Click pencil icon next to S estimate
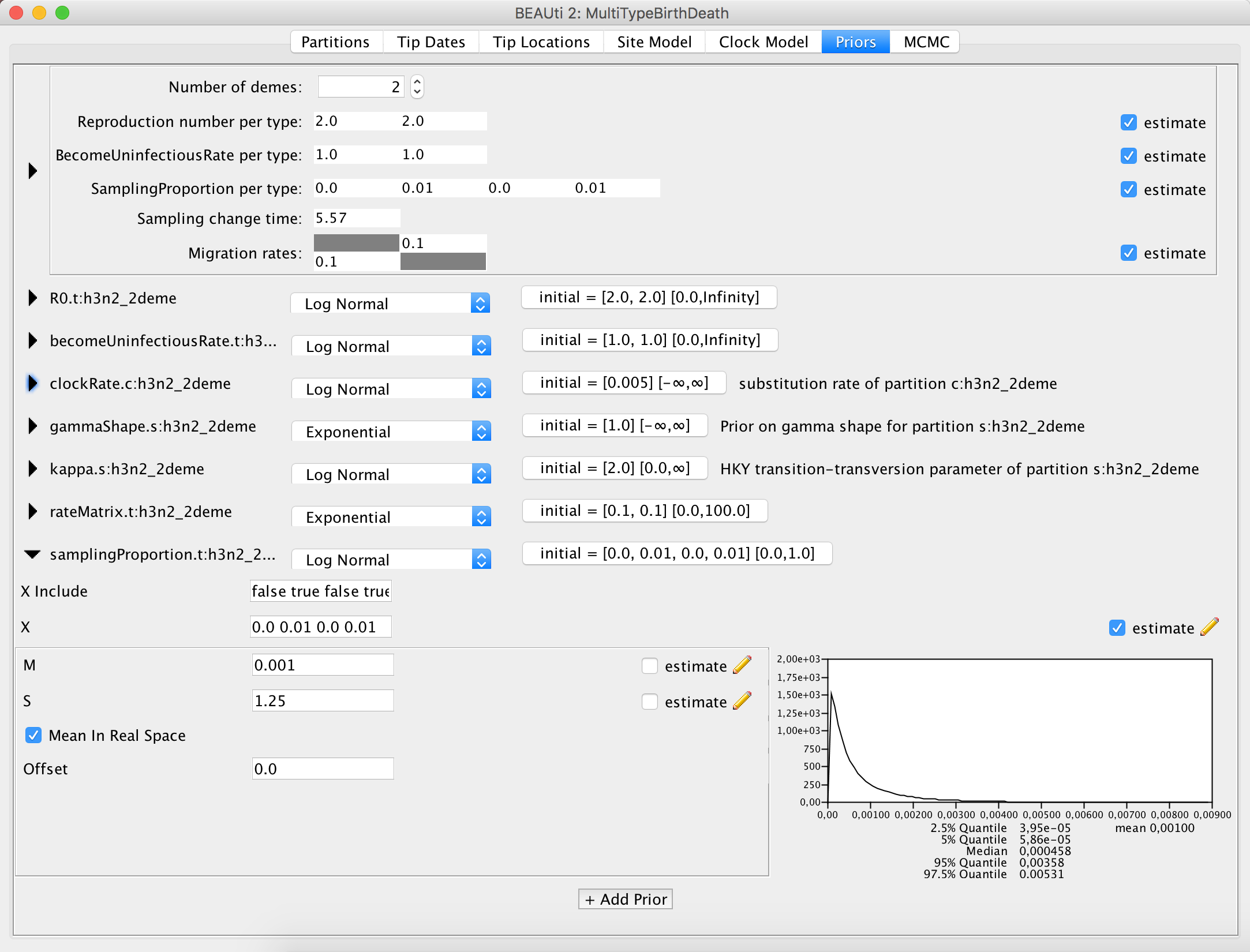 click(742, 701)
